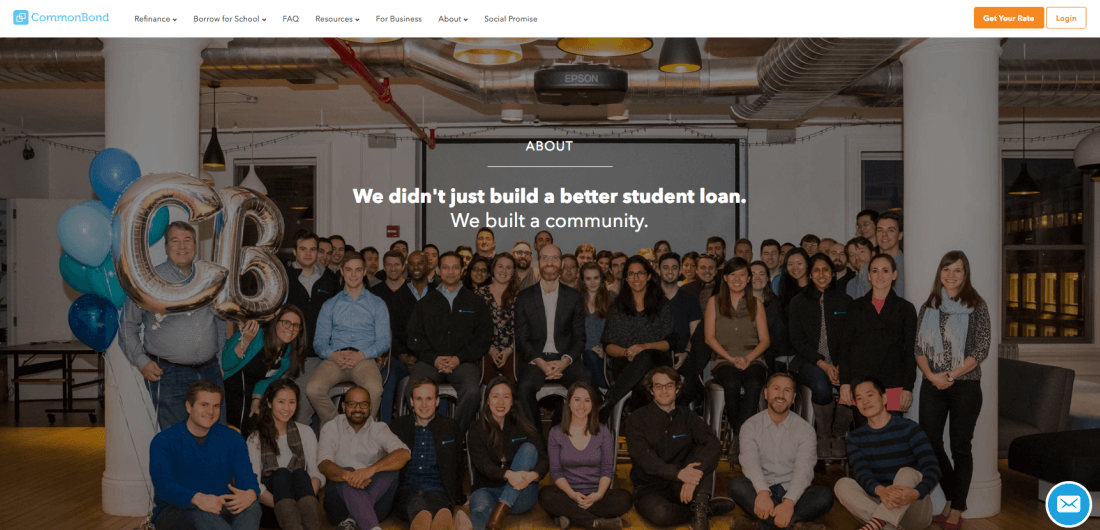Click the Borrow for School caret arrow
The image size is (1100, 530).
(x=264, y=20)
